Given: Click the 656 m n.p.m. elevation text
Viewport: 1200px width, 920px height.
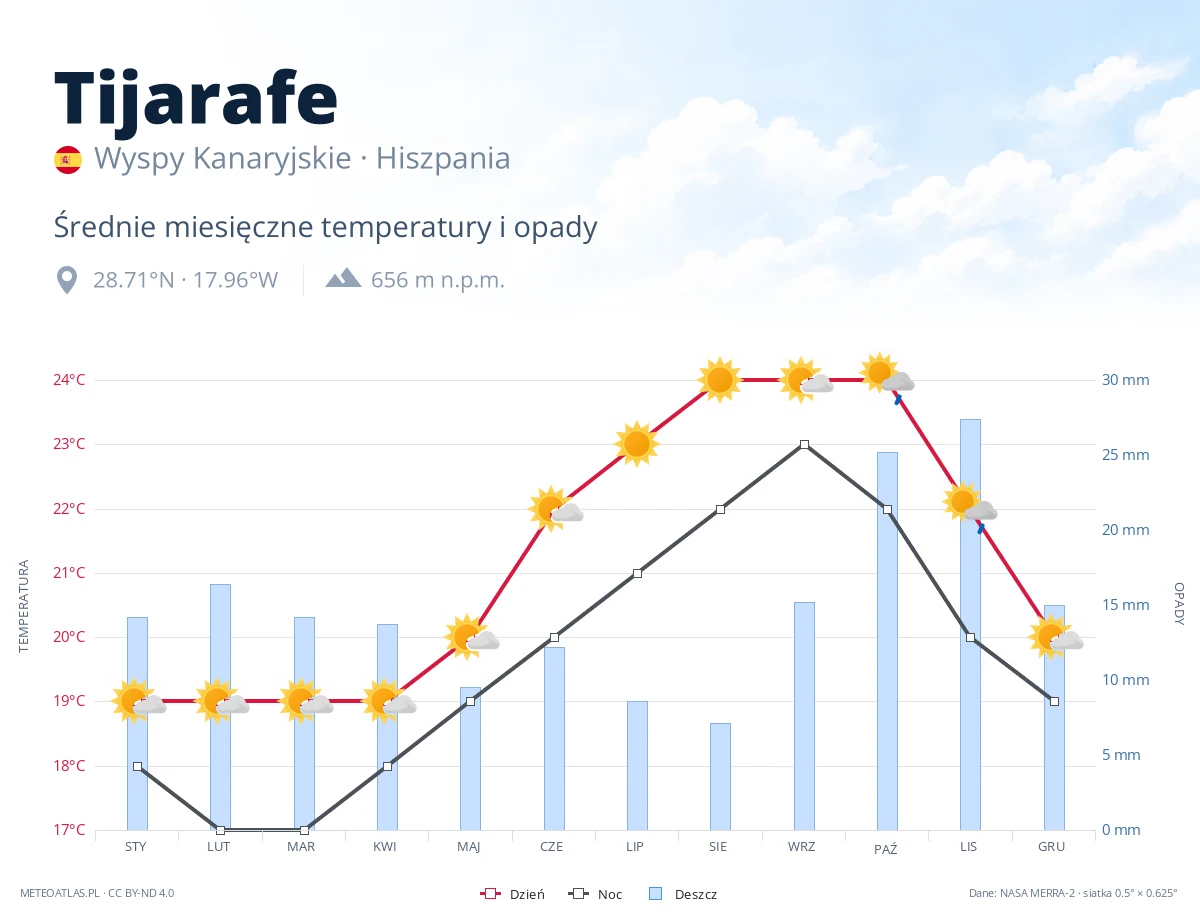Looking at the screenshot, I should (438, 280).
